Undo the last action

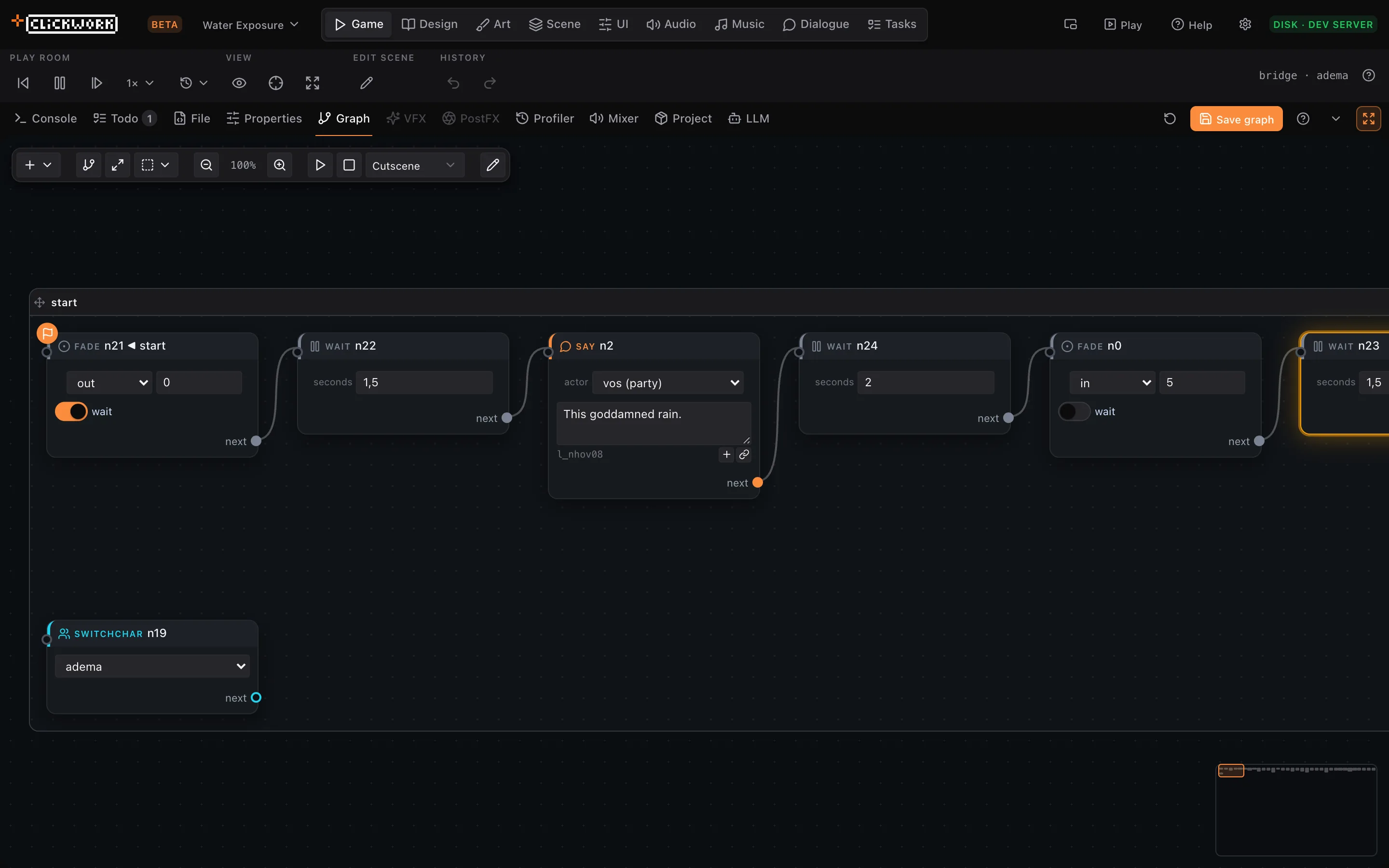[x=453, y=83]
